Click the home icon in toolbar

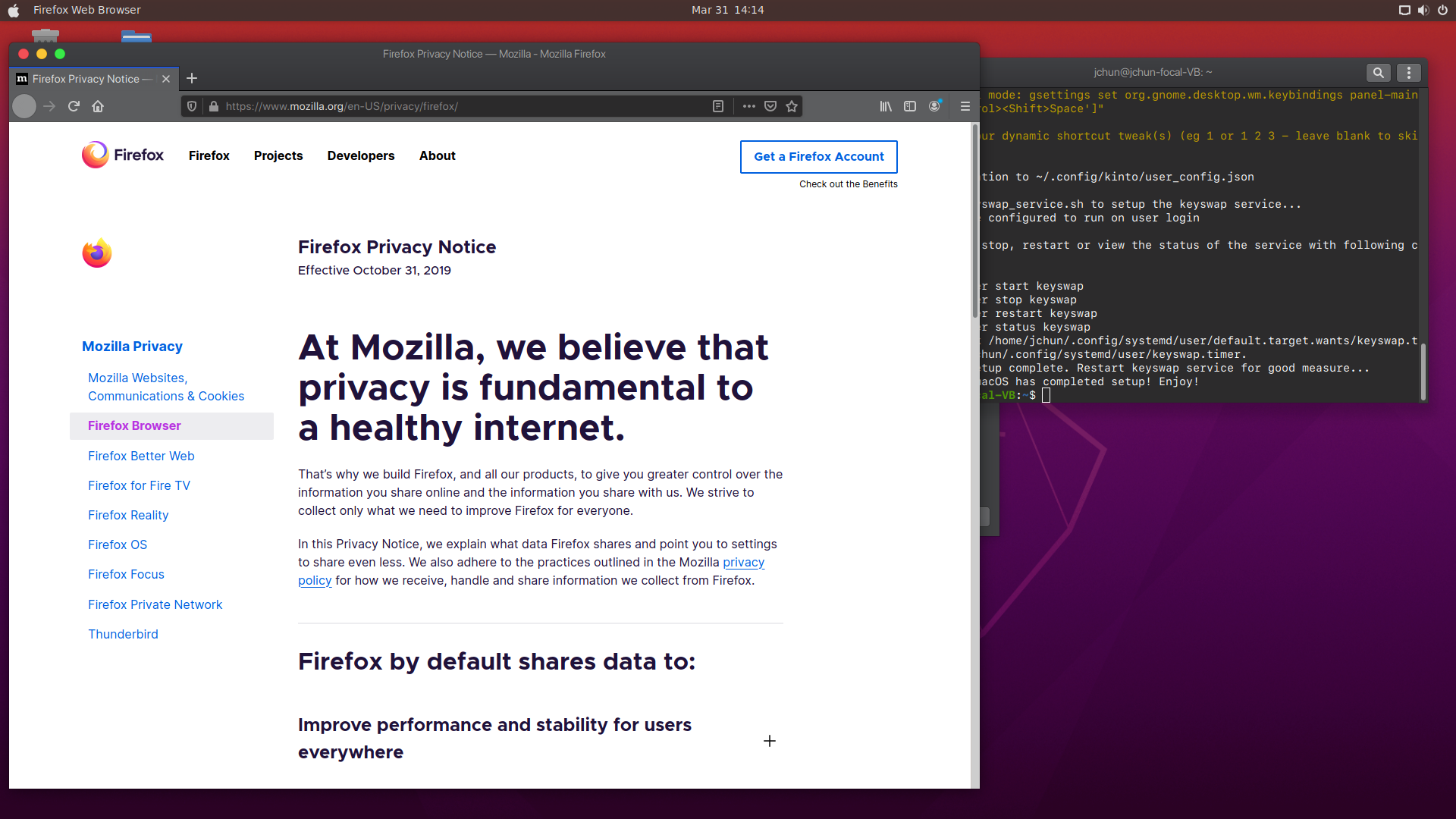point(98,106)
